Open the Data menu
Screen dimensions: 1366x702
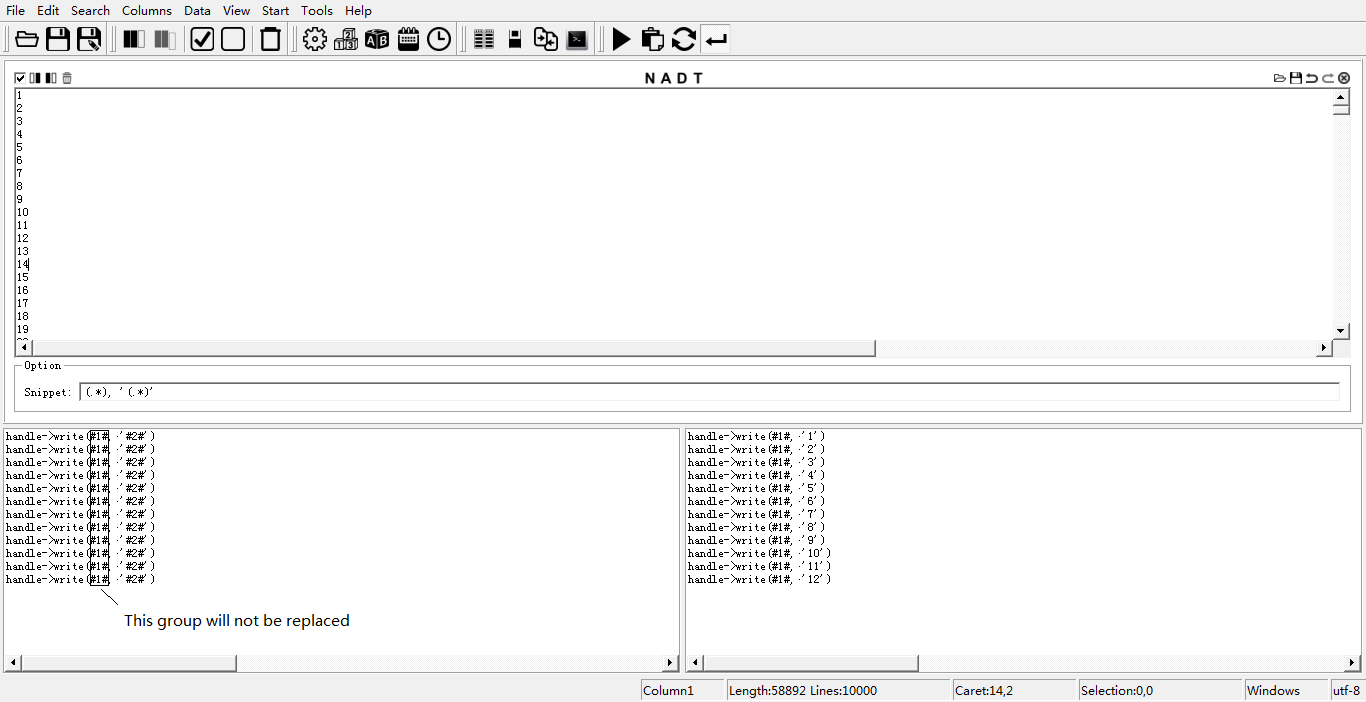(x=197, y=10)
